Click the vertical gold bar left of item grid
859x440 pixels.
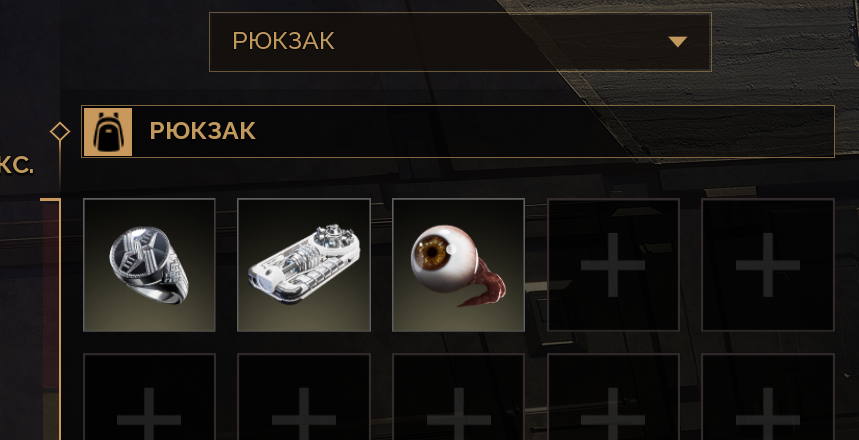click(x=59, y=319)
